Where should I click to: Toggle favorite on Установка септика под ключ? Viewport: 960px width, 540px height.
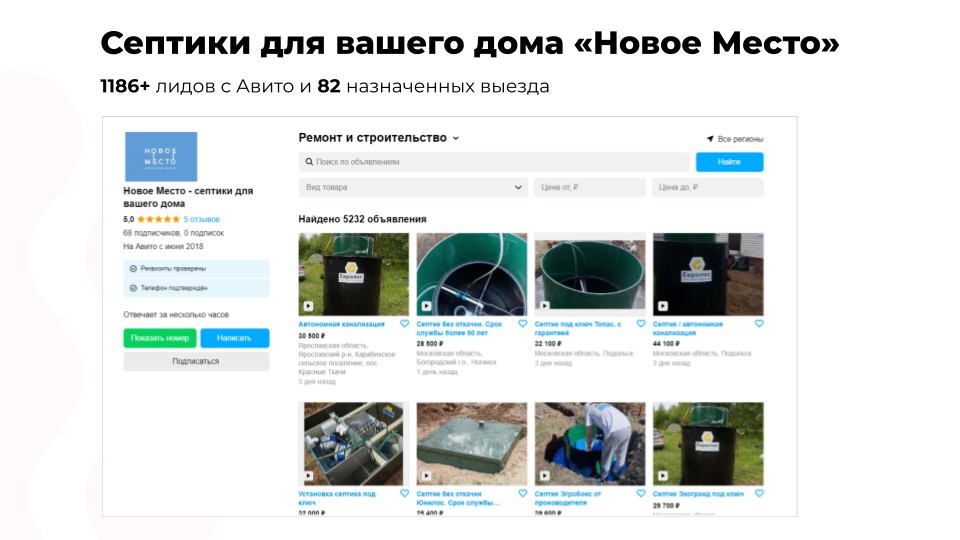[x=404, y=493]
